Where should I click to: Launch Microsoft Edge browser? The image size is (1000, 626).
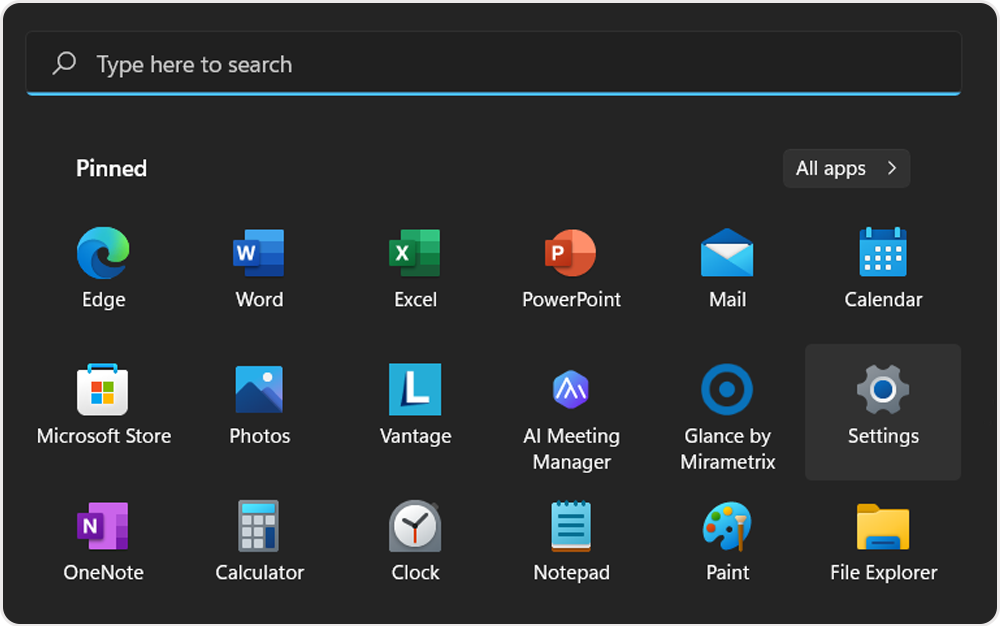(x=103, y=266)
